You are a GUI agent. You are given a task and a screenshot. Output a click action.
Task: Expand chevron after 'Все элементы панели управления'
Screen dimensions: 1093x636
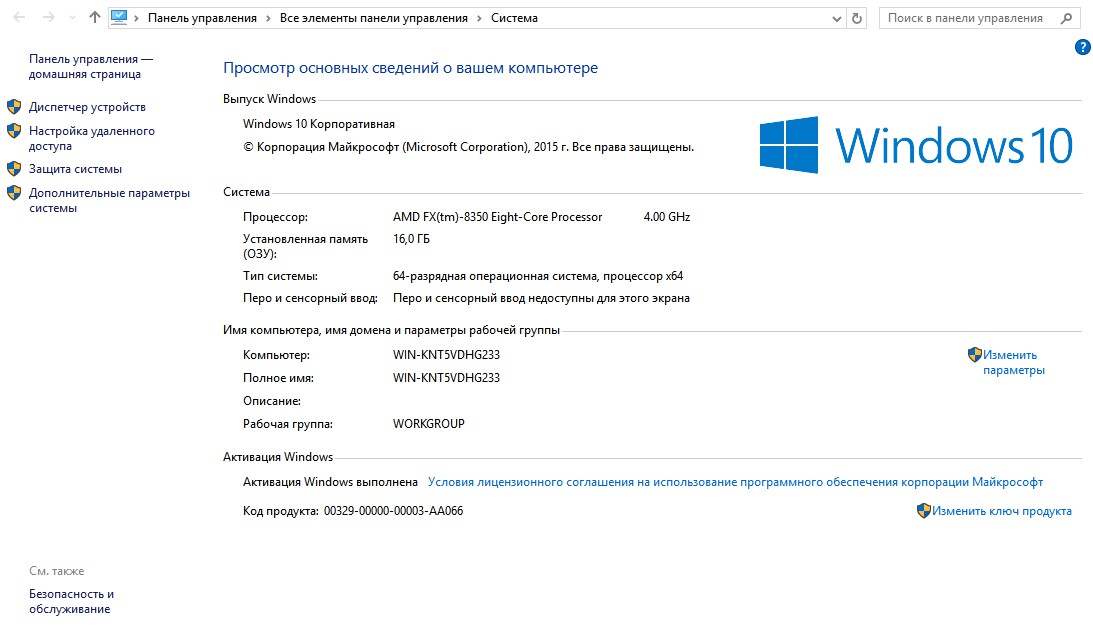point(480,18)
